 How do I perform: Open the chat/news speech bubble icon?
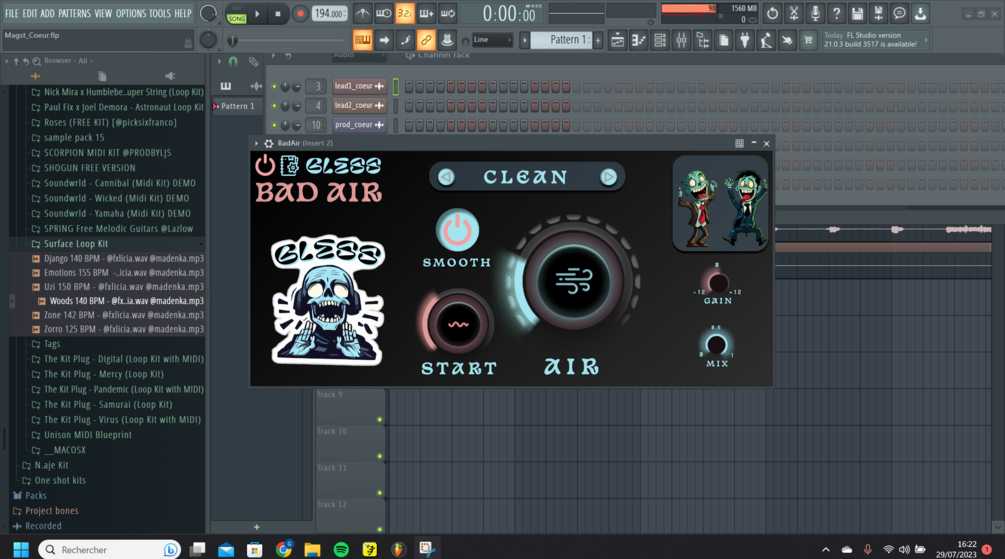coord(899,13)
